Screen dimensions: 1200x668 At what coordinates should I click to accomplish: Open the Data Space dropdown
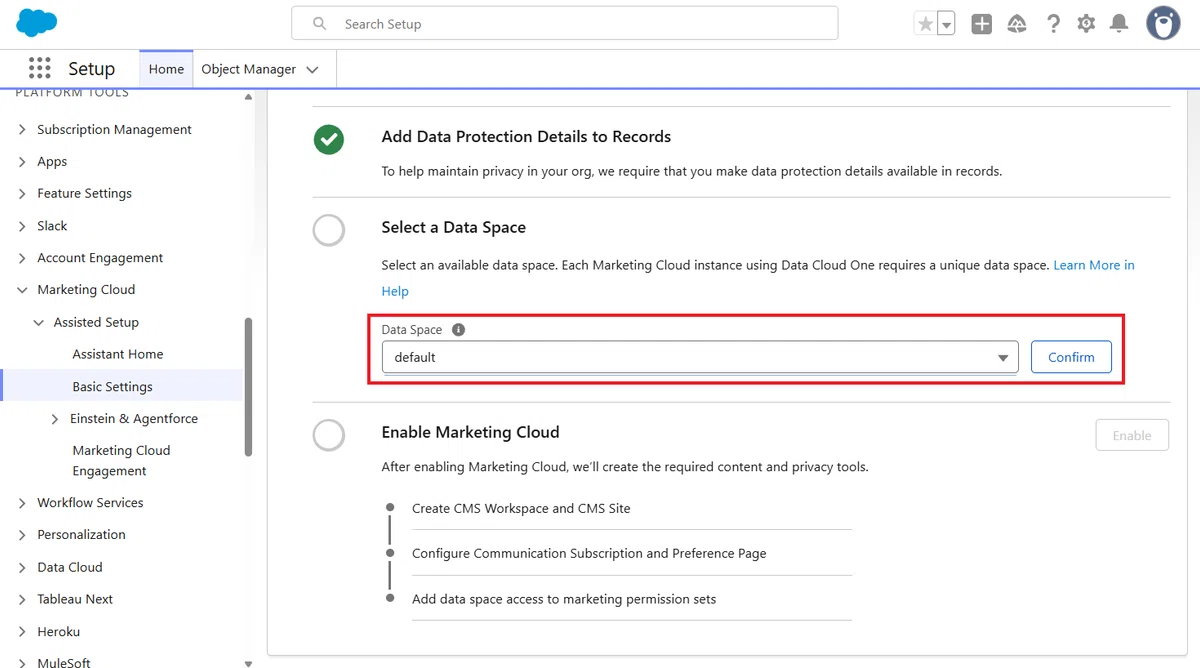coord(700,357)
